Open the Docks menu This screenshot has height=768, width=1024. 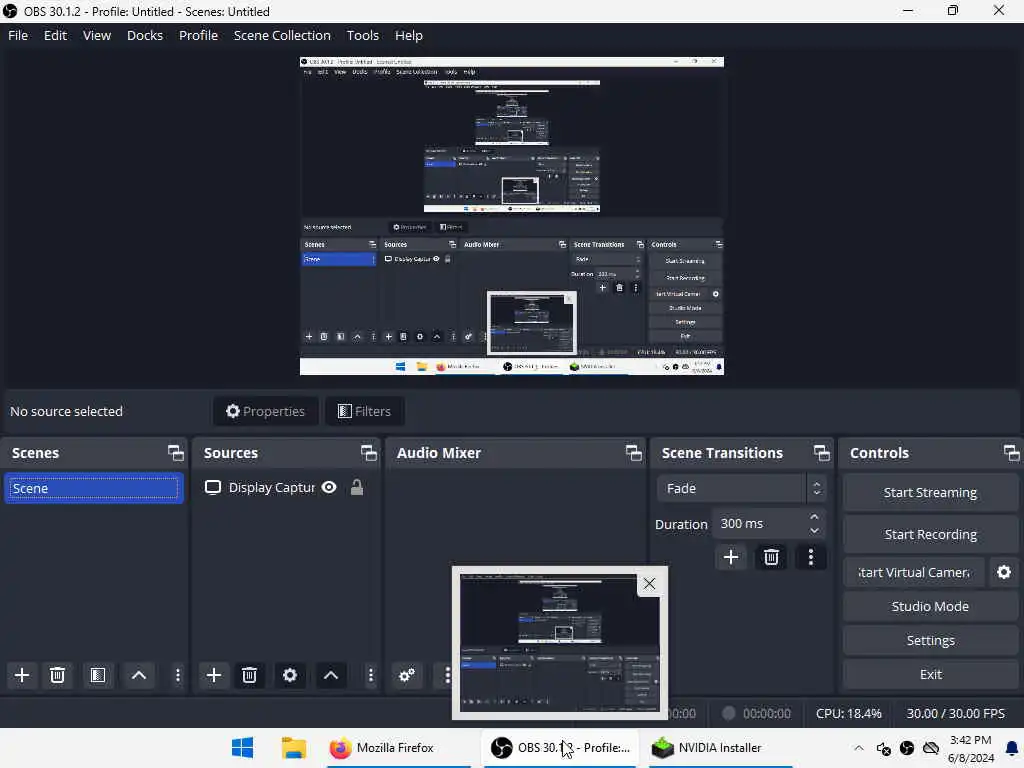(x=144, y=35)
